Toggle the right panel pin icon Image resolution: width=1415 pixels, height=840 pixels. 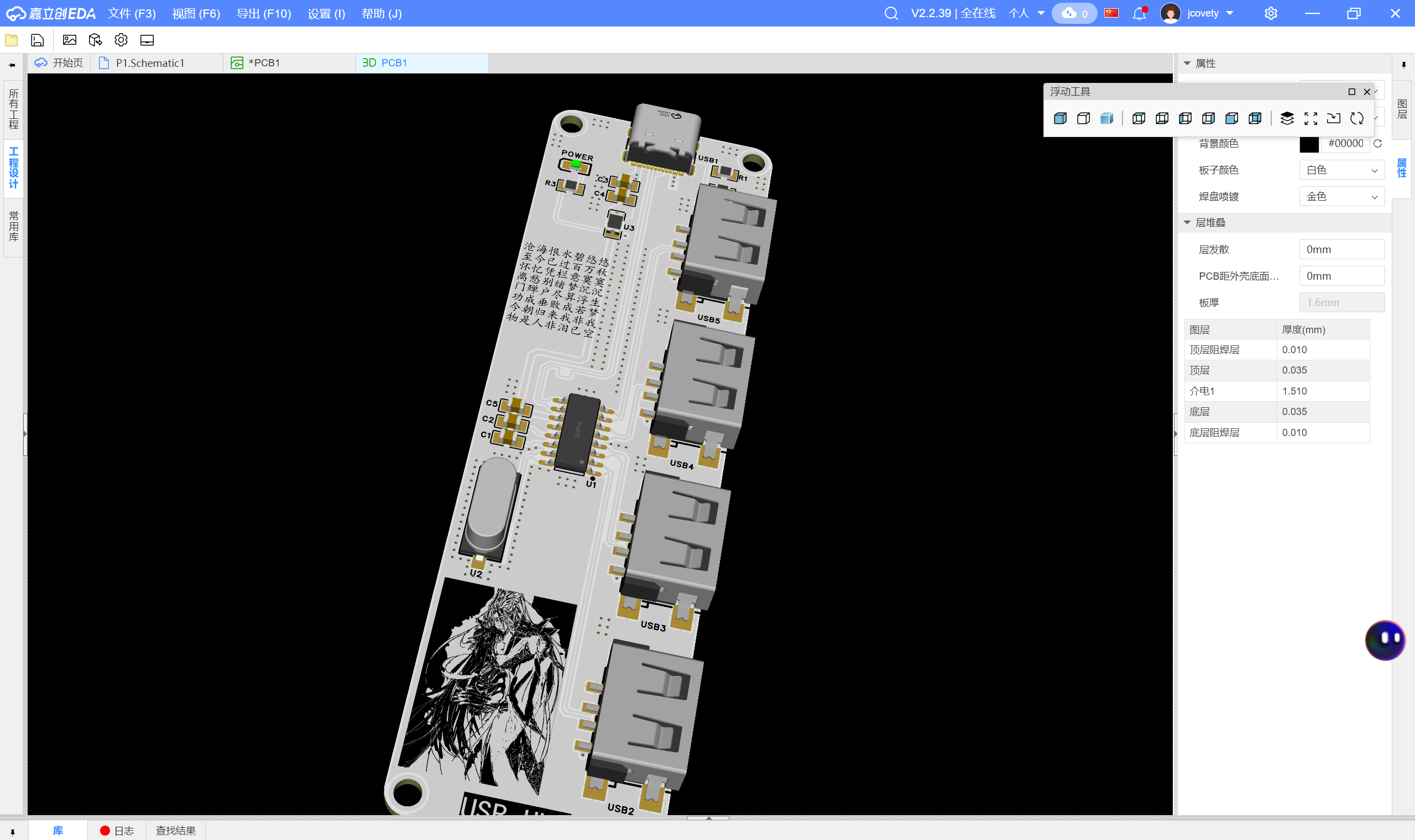coord(1404,65)
